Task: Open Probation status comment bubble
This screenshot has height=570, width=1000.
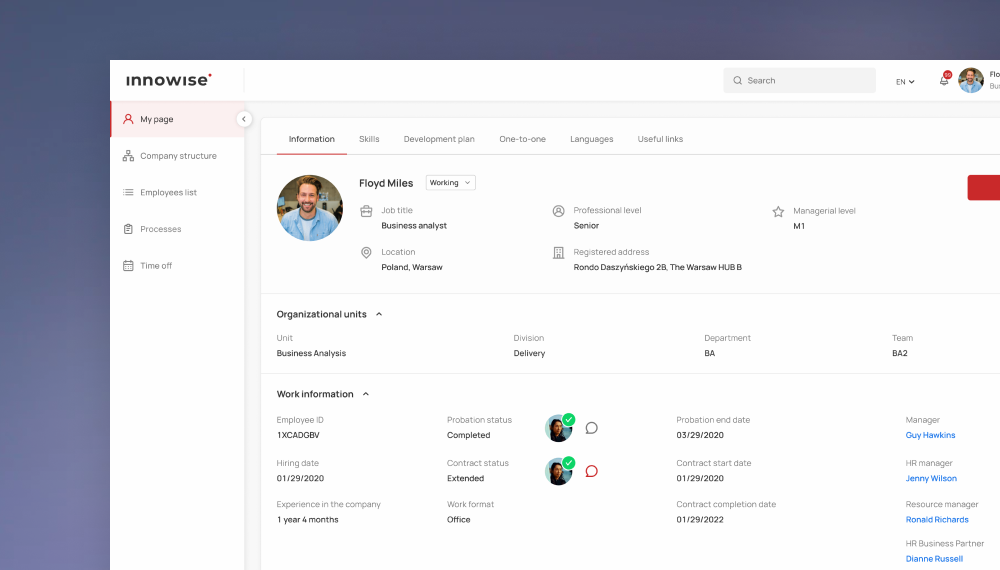Action: [591, 428]
